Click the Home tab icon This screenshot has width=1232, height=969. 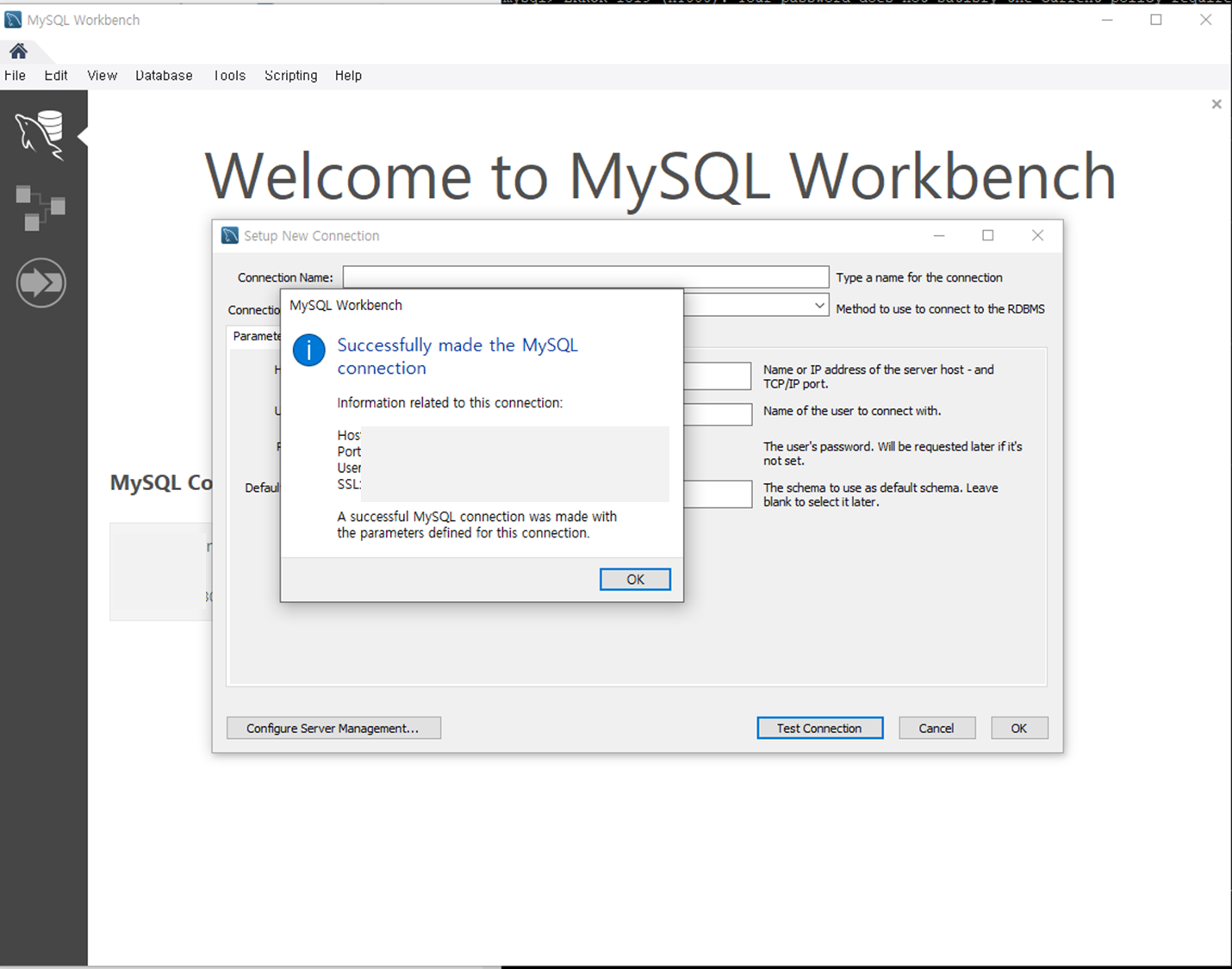(18, 50)
